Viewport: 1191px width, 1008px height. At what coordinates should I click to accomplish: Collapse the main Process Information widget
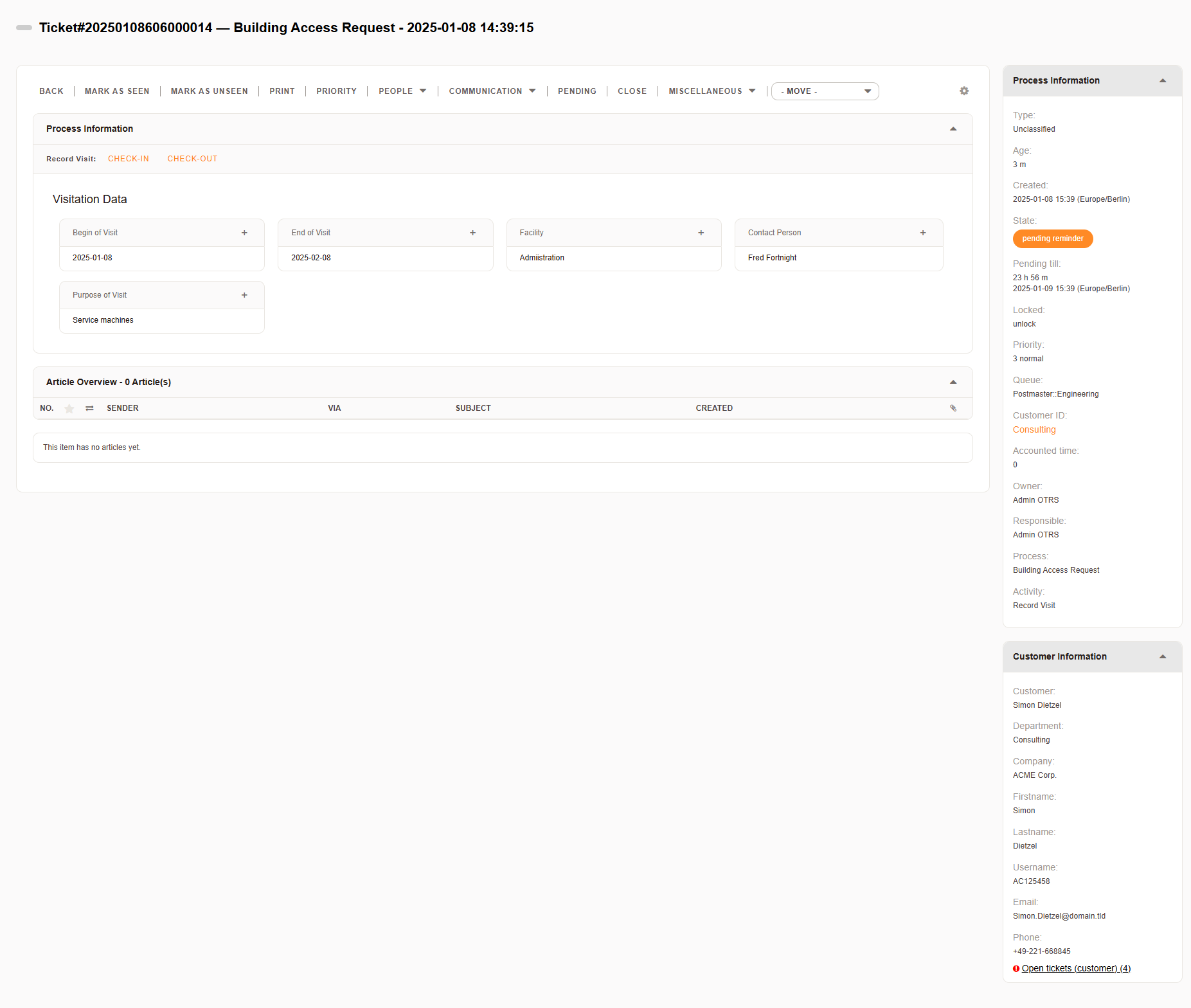point(953,129)
